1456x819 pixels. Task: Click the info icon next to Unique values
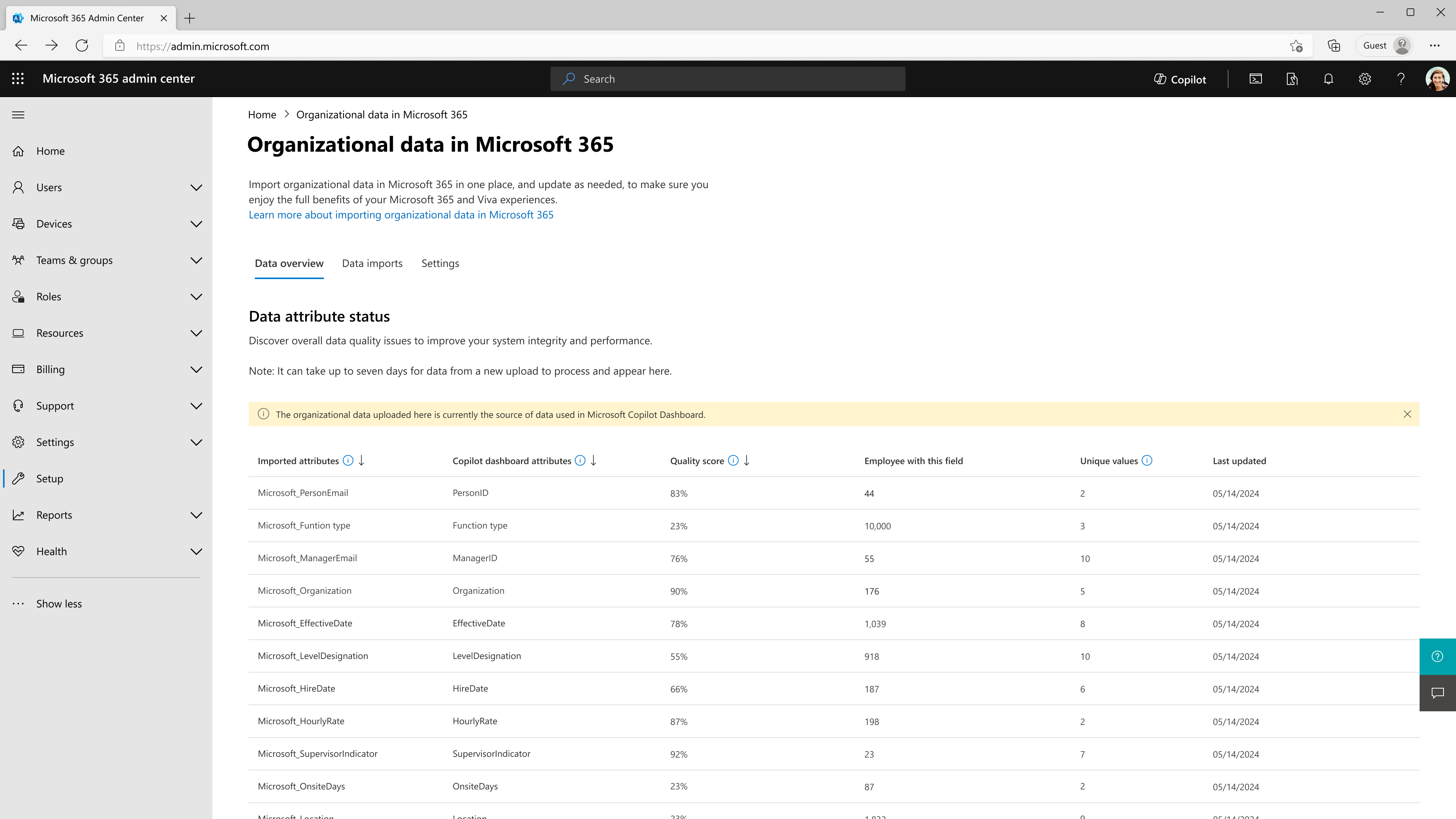[x=1147, y=461]
